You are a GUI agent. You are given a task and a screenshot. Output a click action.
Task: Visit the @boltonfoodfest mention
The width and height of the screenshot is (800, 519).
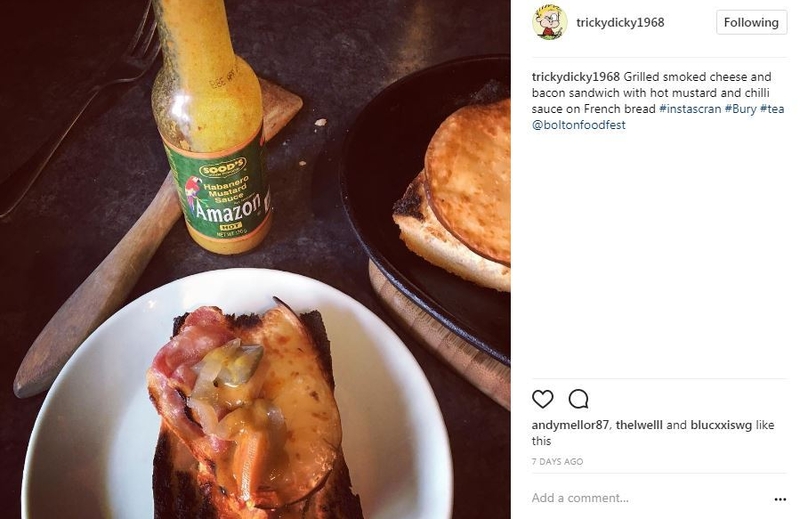coord(578,125)
